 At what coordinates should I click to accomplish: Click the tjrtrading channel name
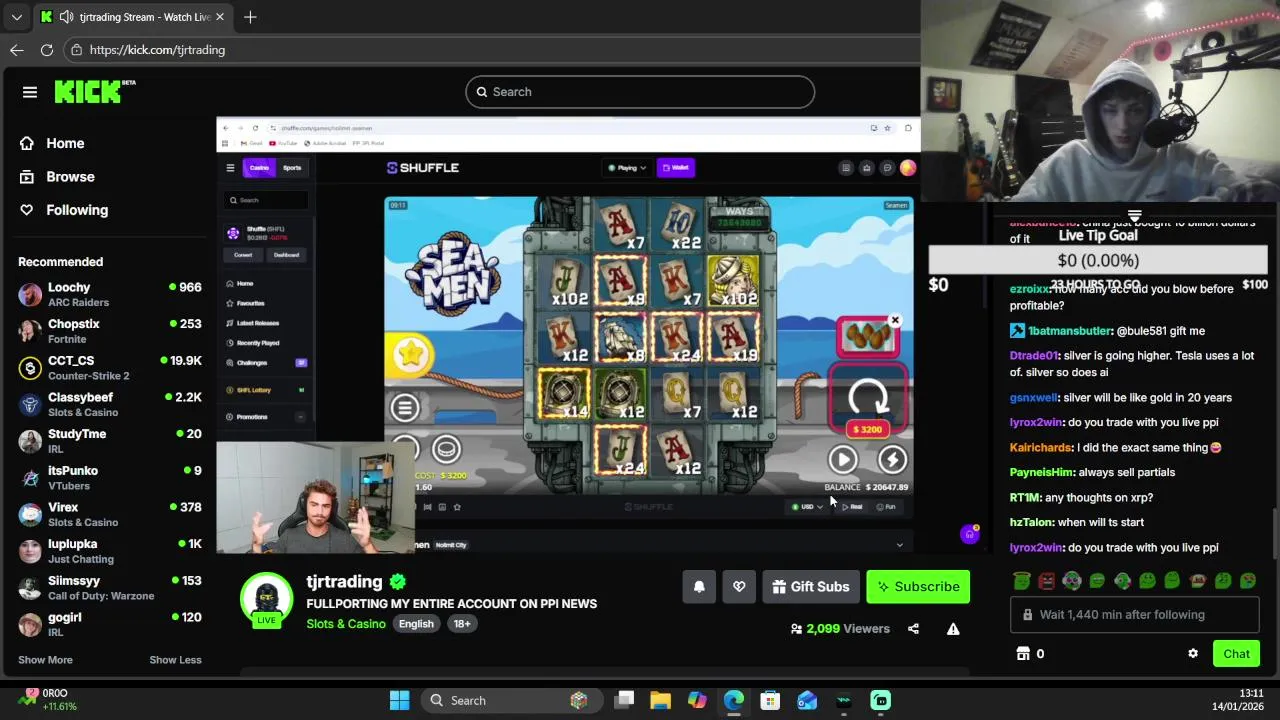344,582
